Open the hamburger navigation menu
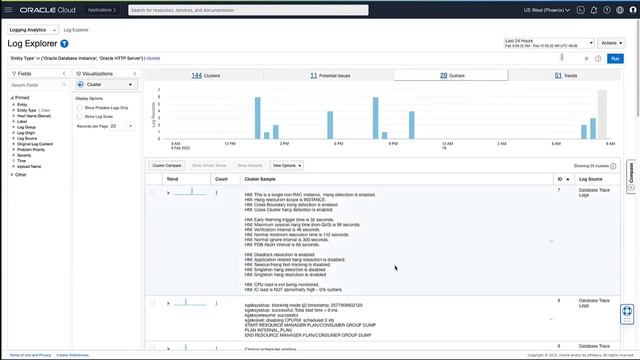This screenshot has width=640, height=360. click(9, 9)
